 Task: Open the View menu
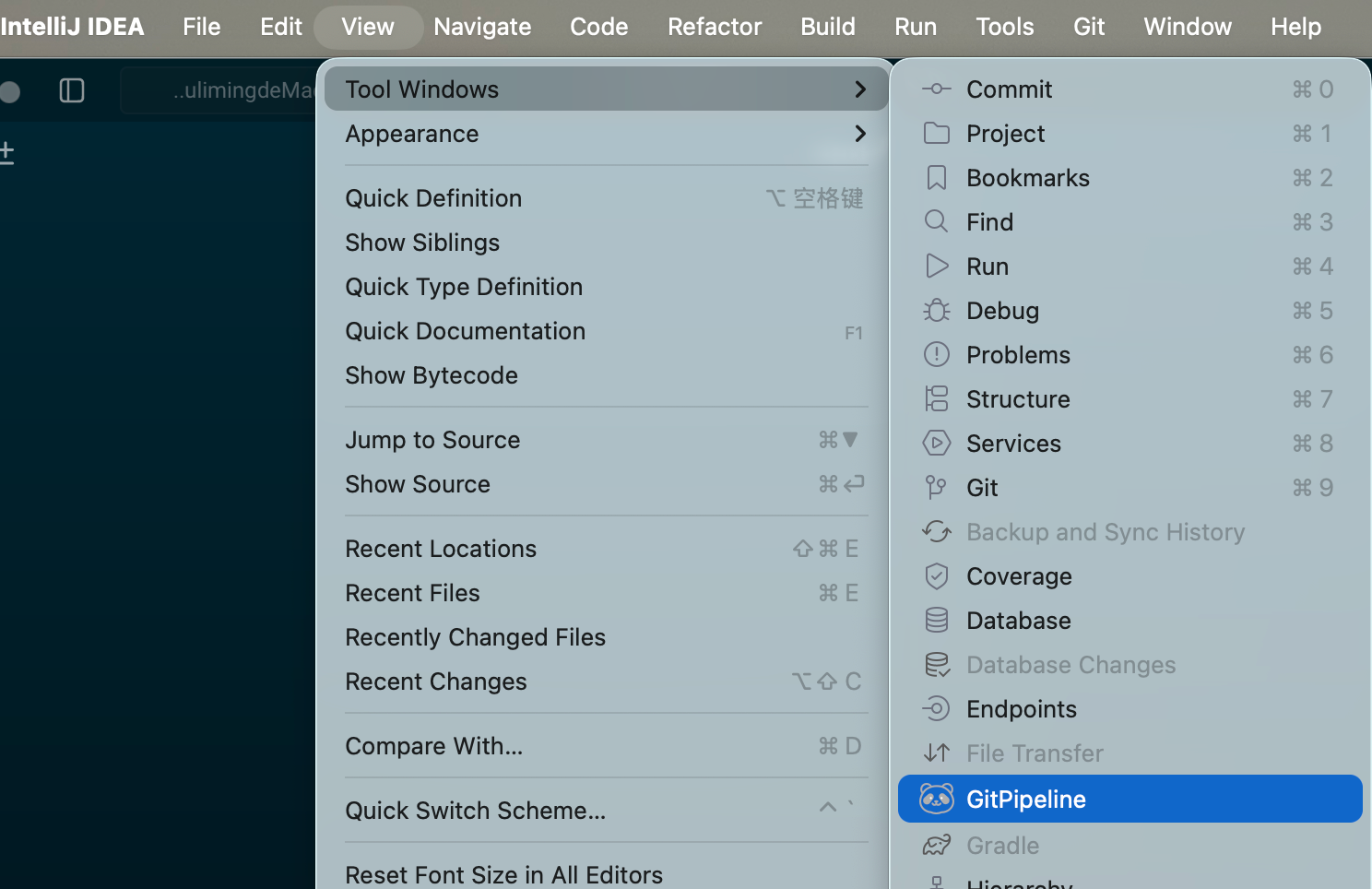pos(367,26)
